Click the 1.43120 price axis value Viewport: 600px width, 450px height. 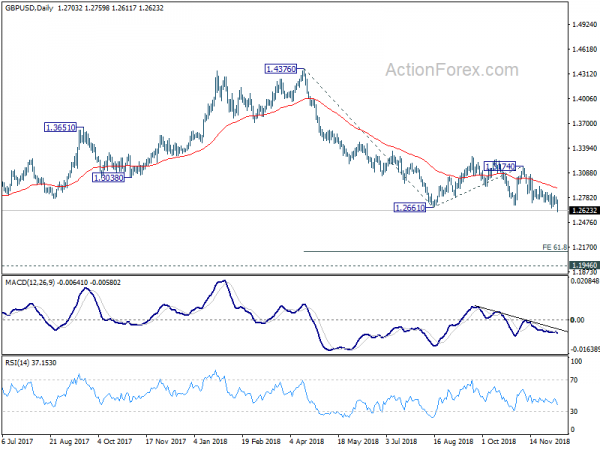coord(585,74)
